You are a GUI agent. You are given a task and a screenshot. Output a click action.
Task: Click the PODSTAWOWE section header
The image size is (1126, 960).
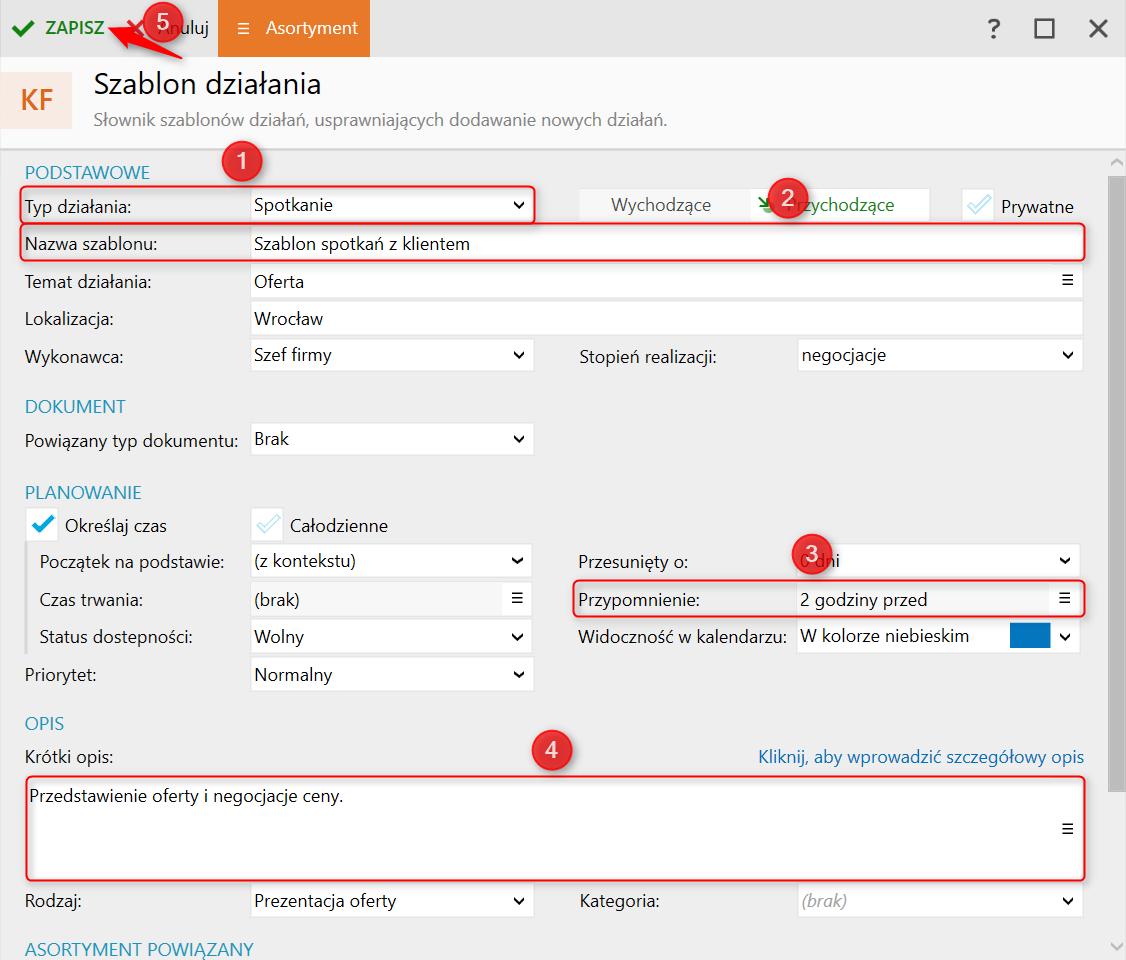pos(88,172)
